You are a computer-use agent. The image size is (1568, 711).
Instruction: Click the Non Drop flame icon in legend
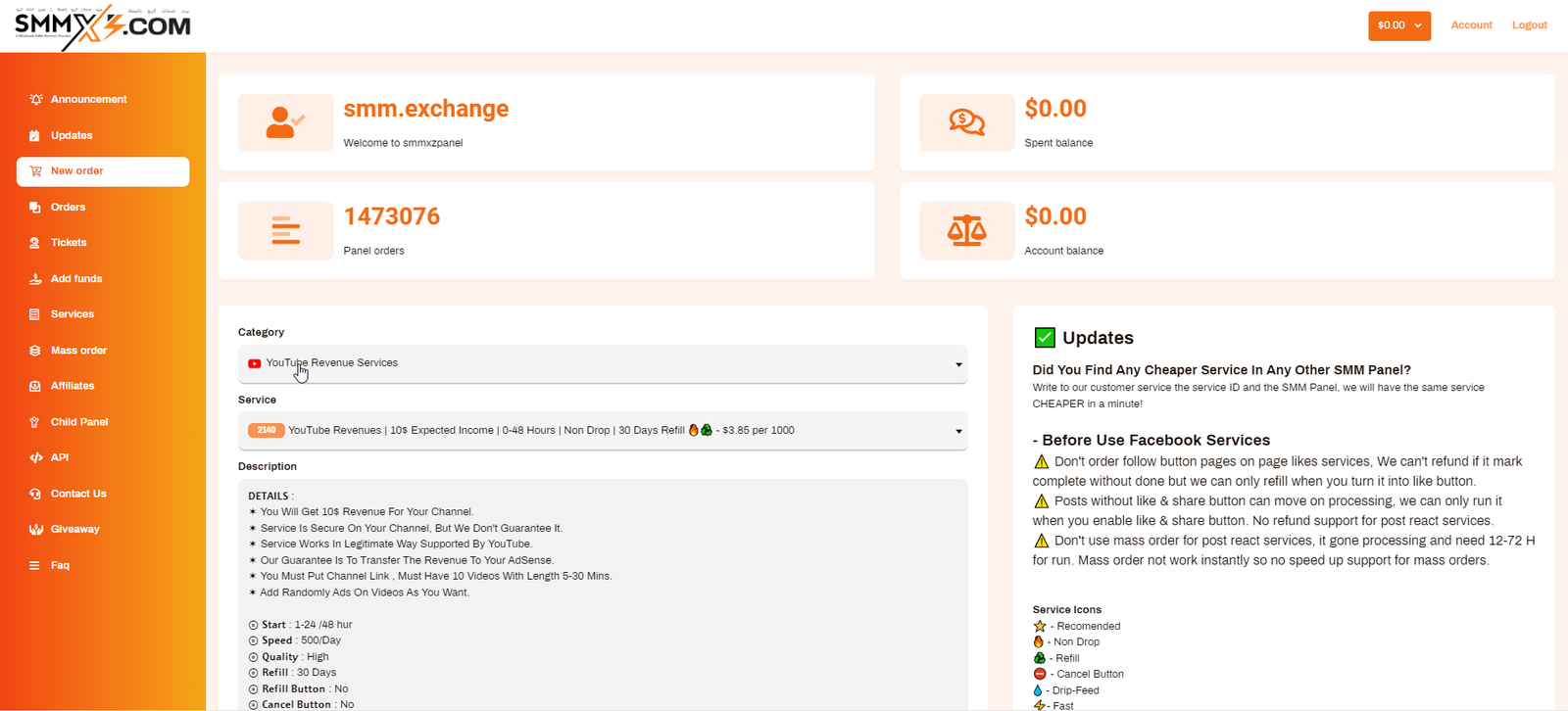pyautogui.click(x=1039, y=642)
